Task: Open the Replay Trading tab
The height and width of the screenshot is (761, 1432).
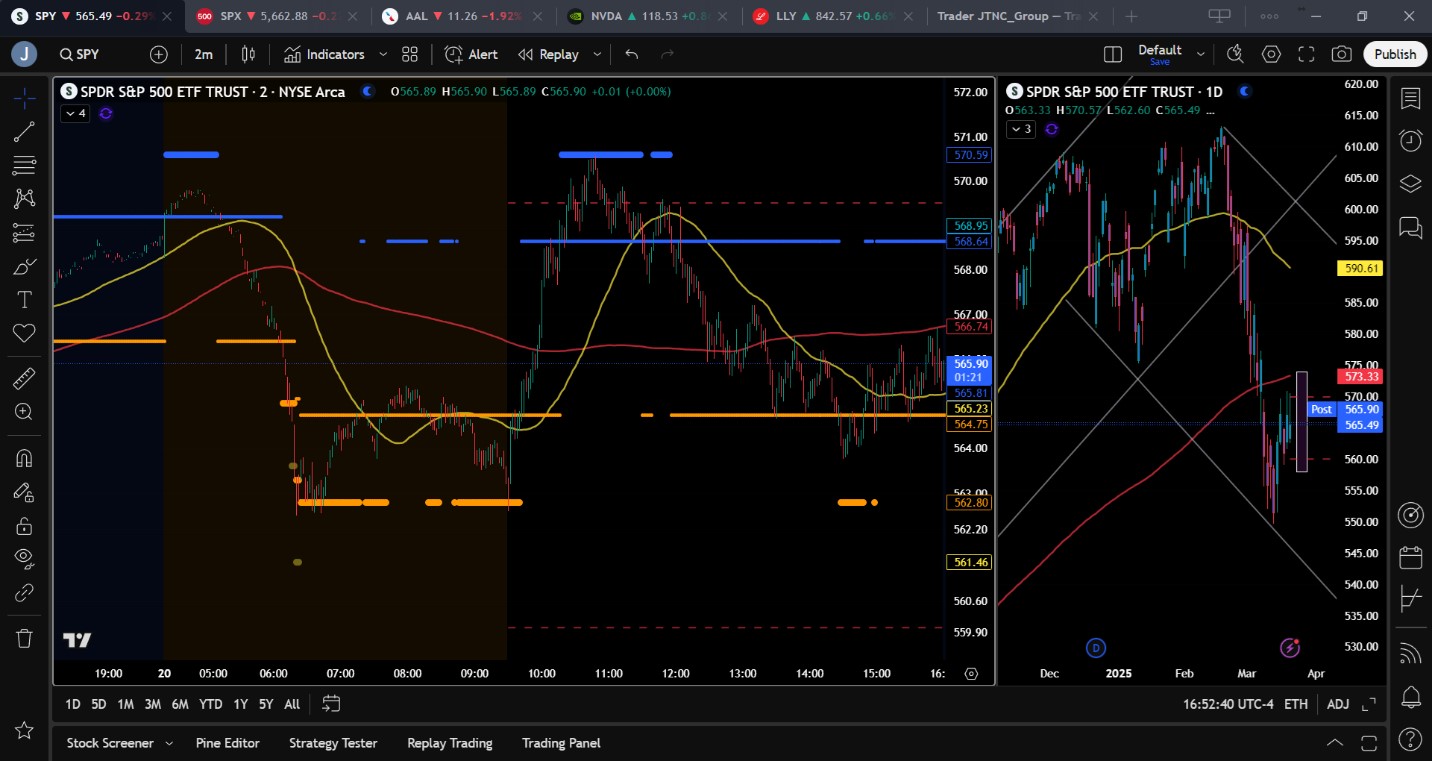Action: tap(450, 743)
